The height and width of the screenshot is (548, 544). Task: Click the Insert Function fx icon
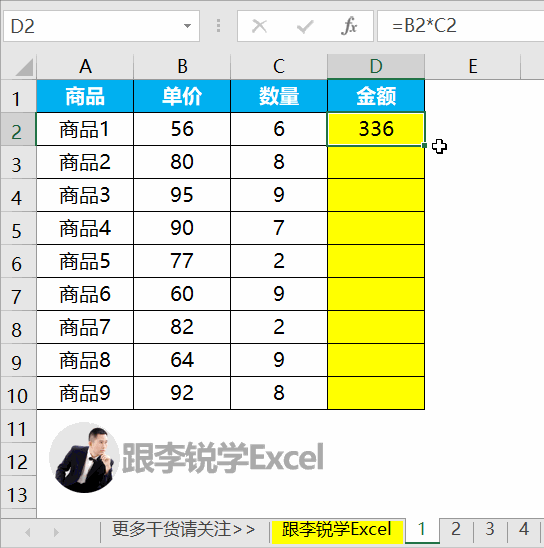[349, 26]
